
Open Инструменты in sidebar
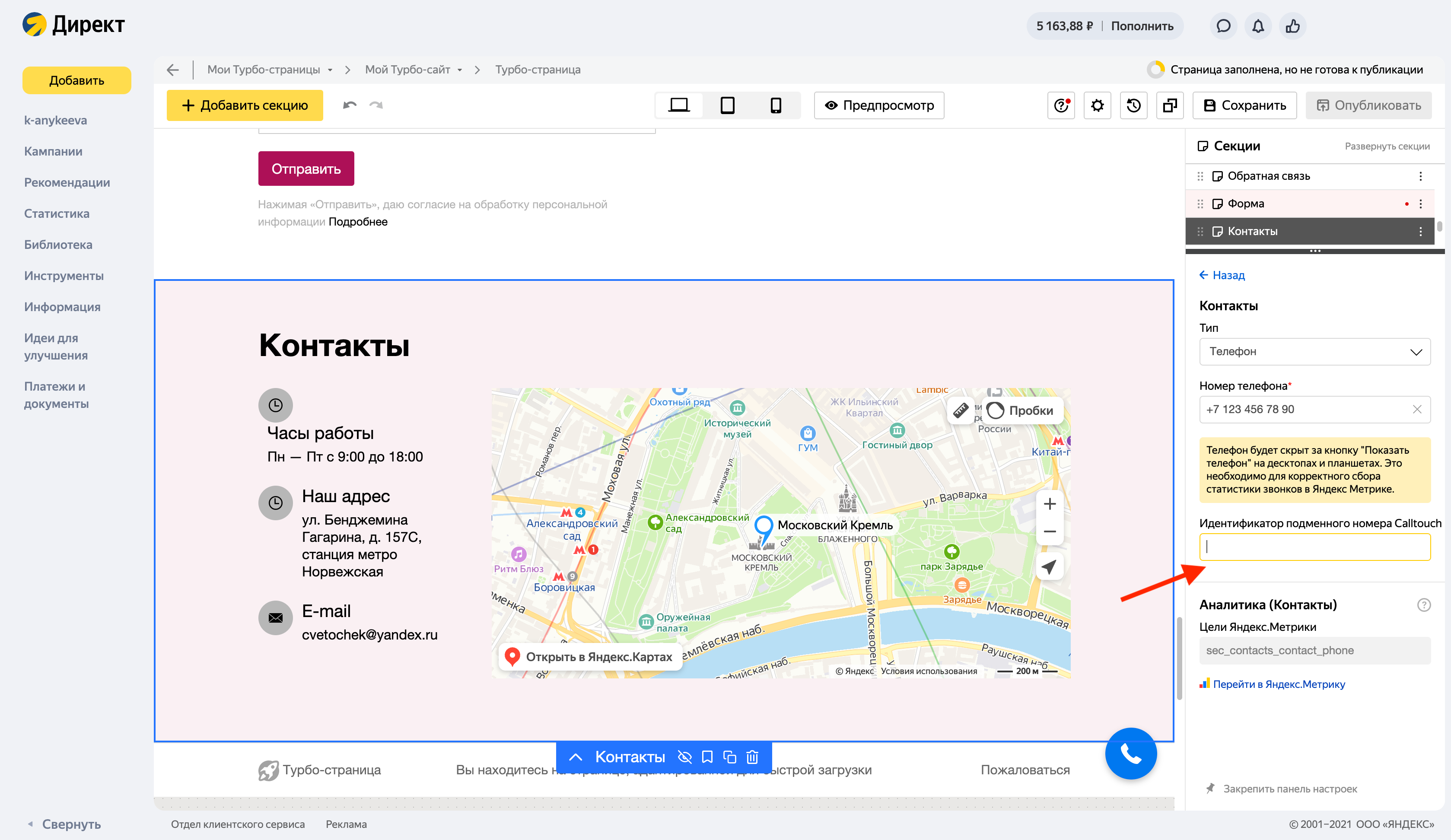tap(64, 276)
